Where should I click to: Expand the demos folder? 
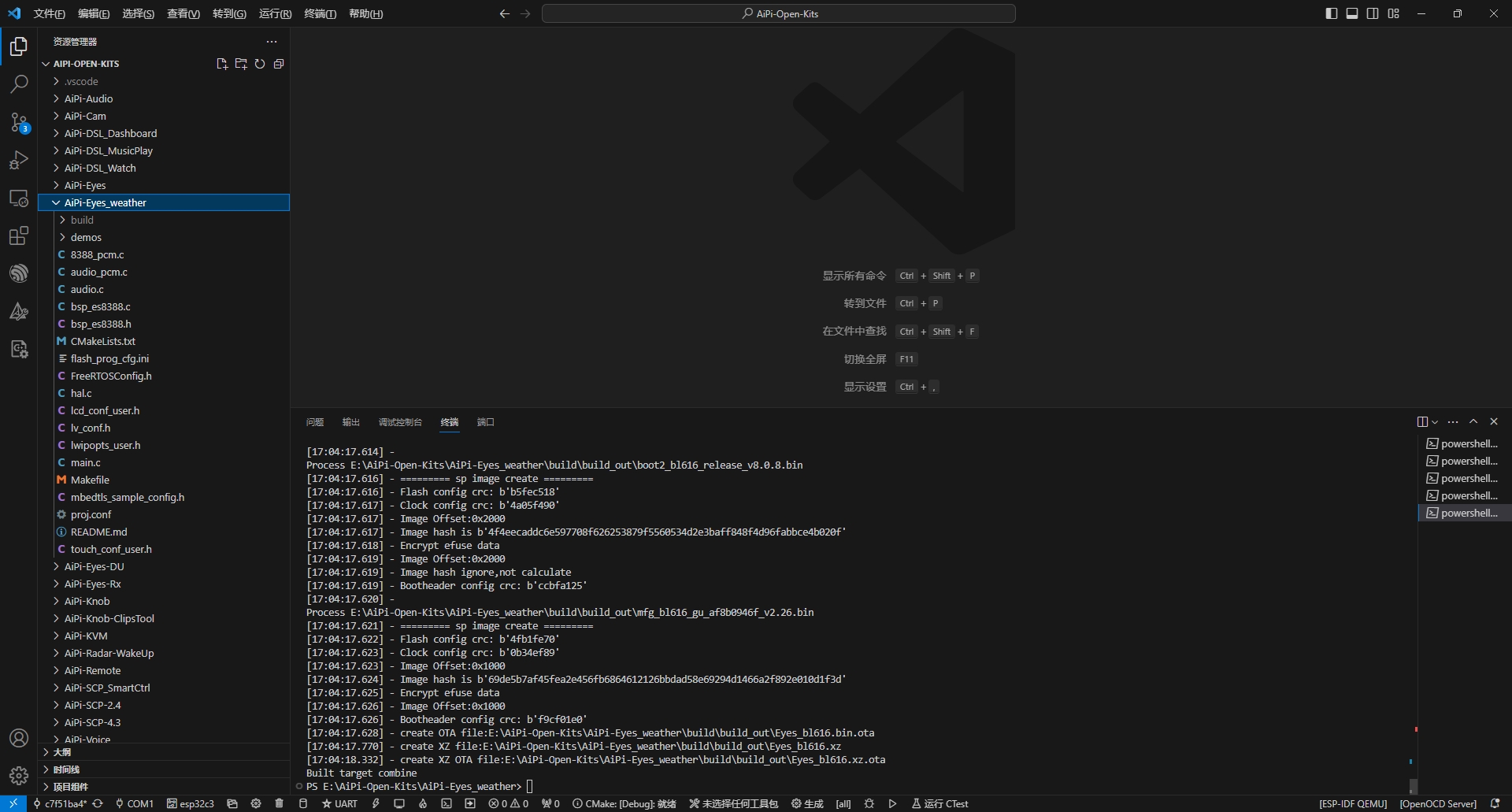(164, 237)
